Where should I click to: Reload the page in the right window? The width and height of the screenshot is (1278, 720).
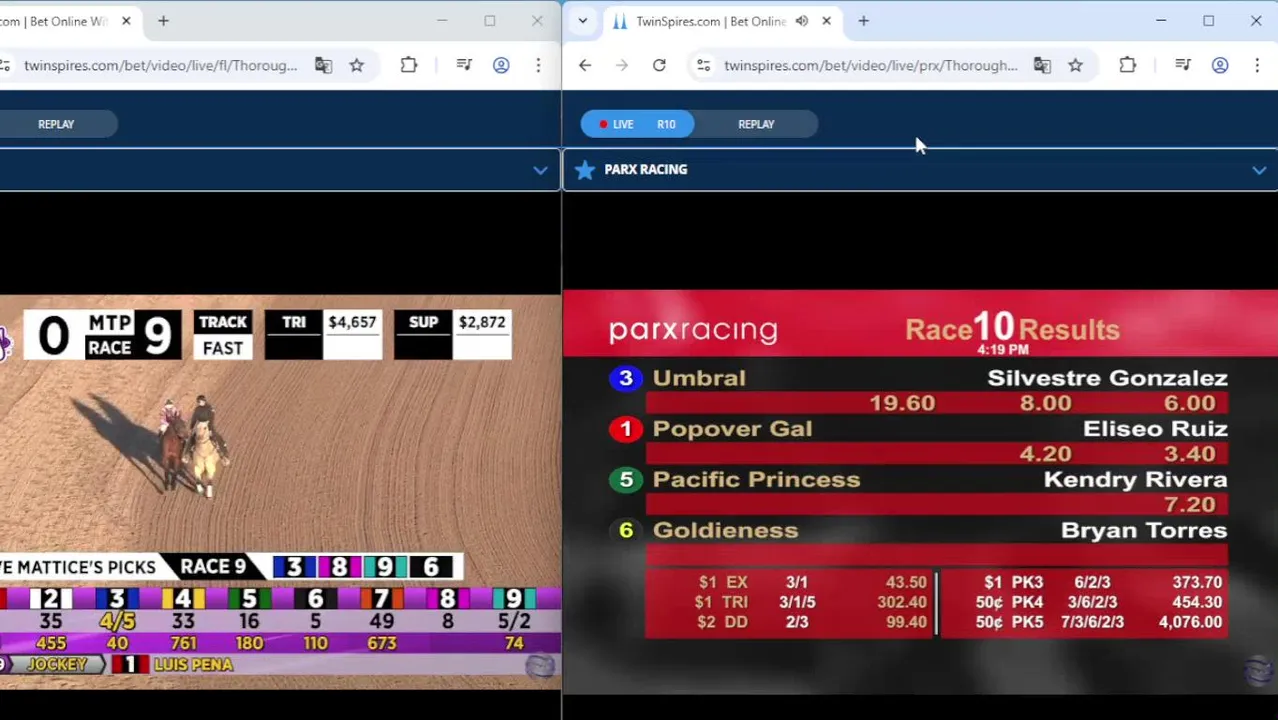(x=659, y=65)
